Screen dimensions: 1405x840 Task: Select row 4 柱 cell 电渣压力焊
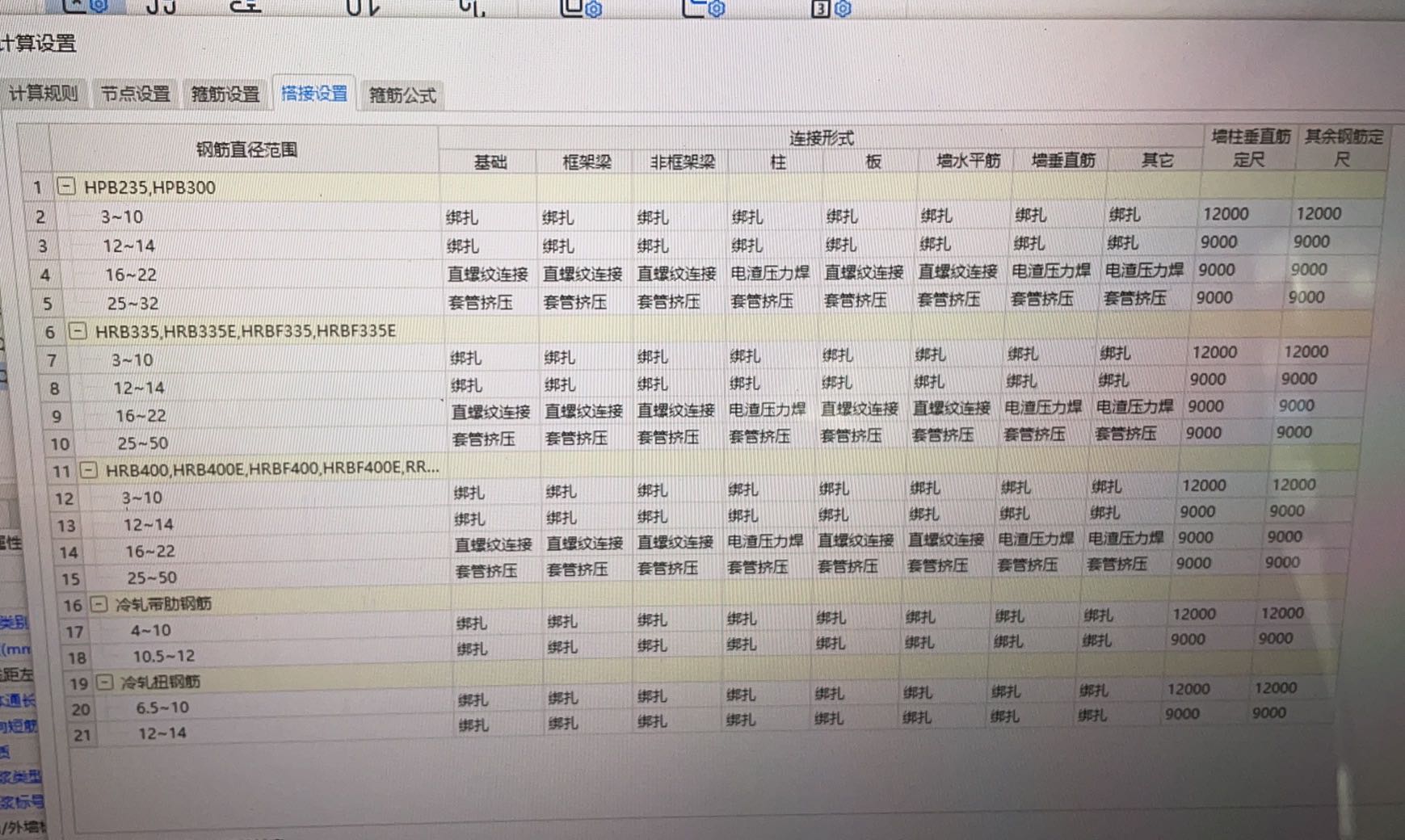point(770,273)
